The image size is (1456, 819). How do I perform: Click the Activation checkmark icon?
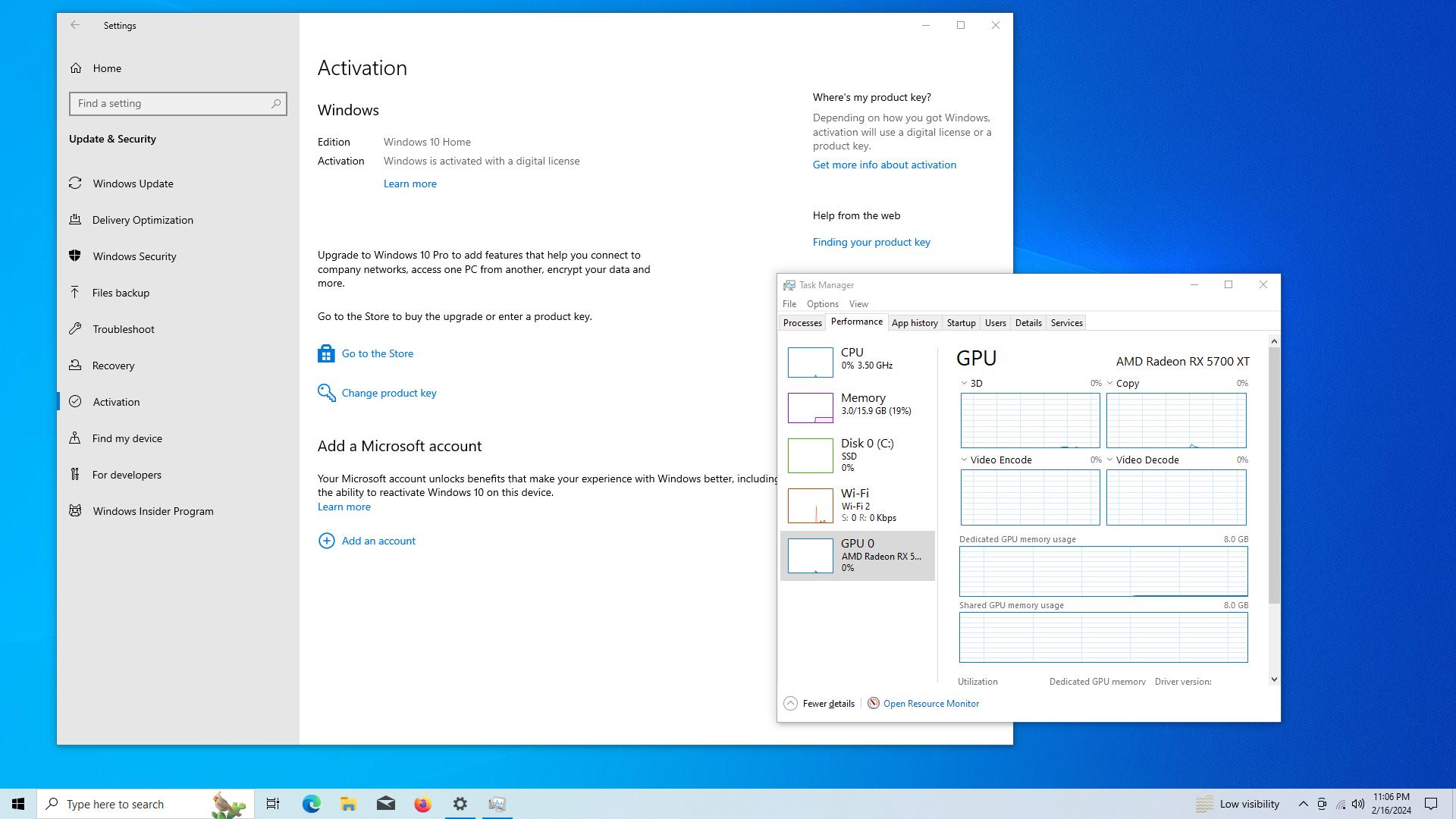click(75, 402)
